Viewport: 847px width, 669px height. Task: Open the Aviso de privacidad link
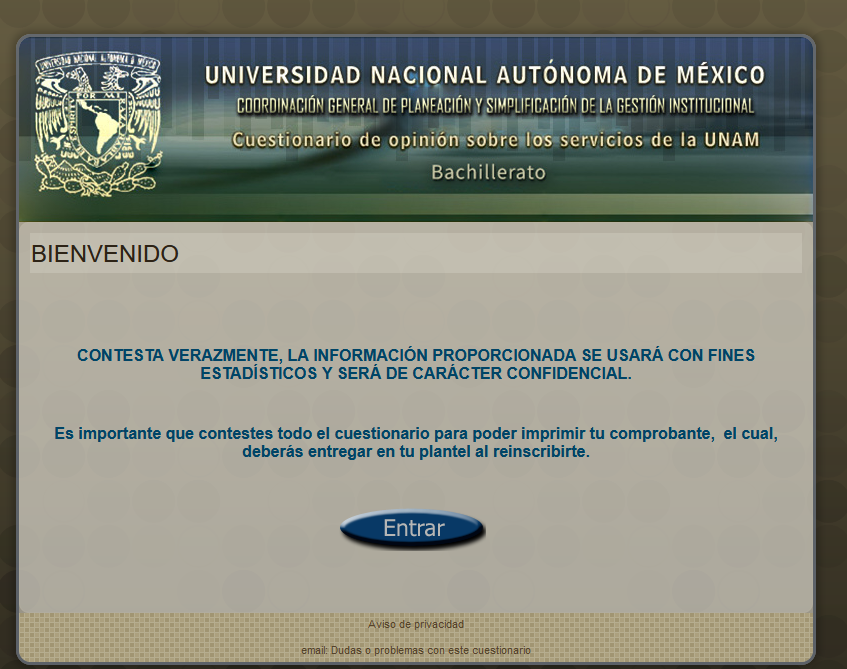tap(415, 624)
